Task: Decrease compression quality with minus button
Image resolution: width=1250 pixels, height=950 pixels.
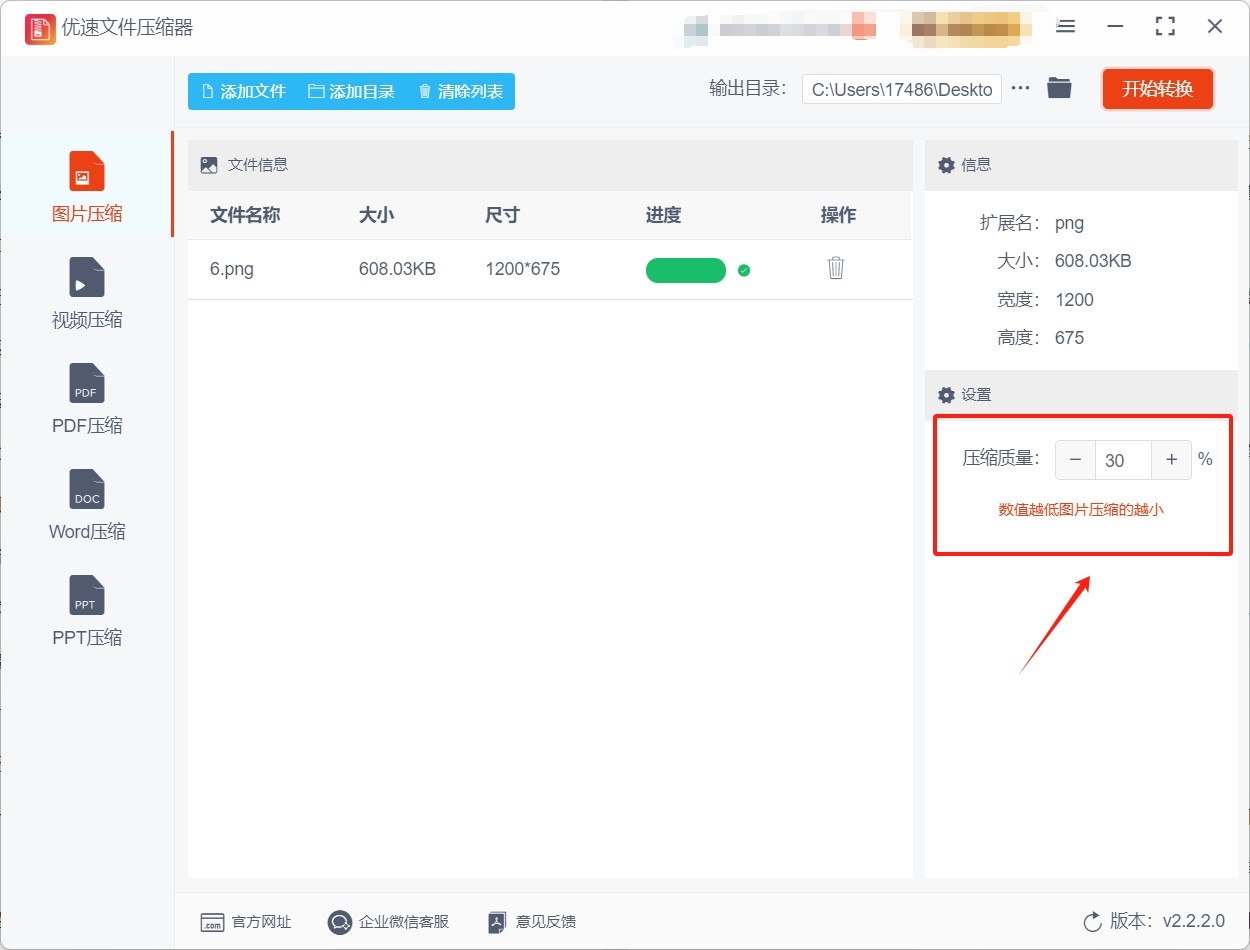Action: tap(1076, 460)
